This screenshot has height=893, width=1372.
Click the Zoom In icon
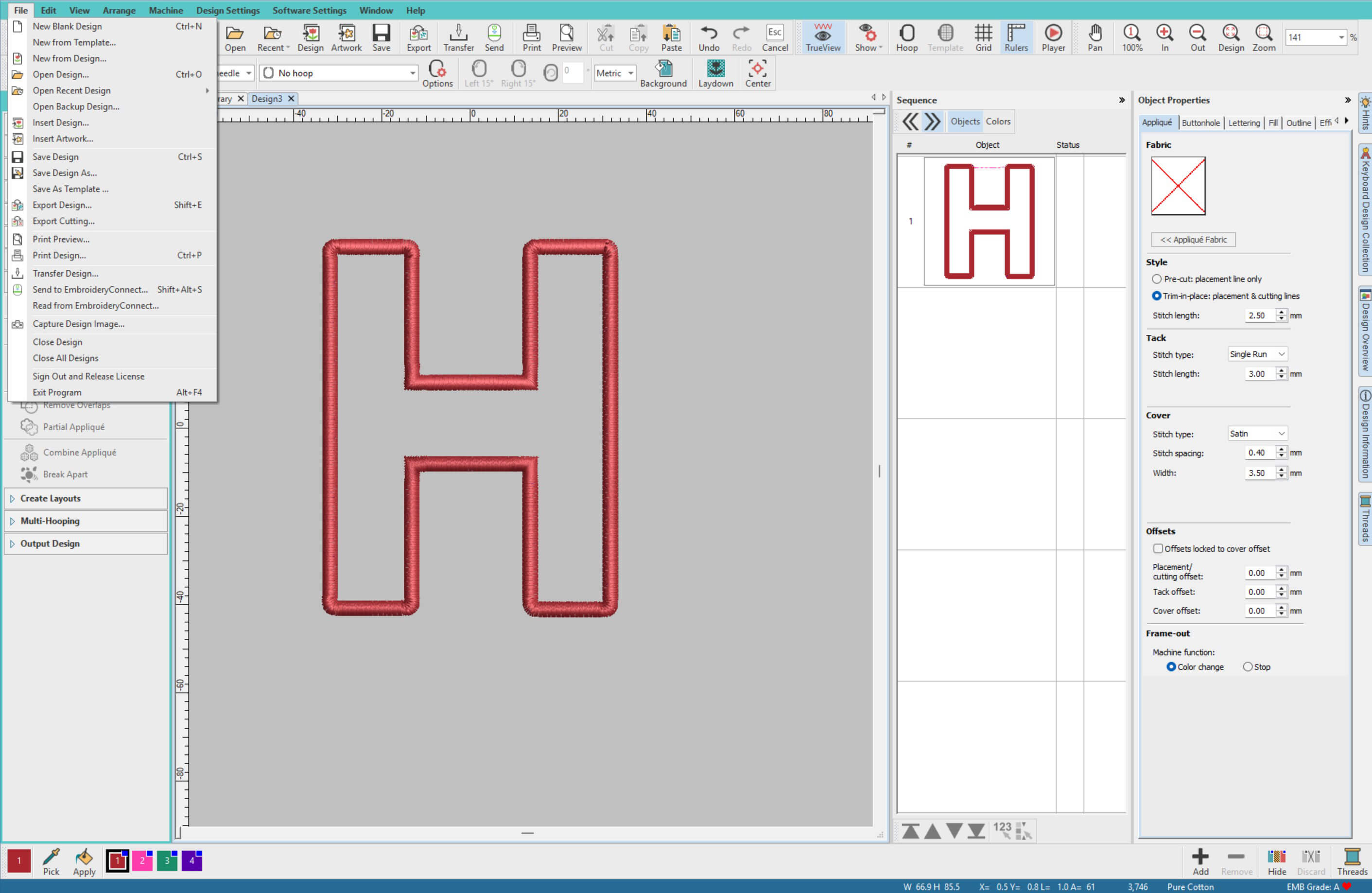(1164, 38)
